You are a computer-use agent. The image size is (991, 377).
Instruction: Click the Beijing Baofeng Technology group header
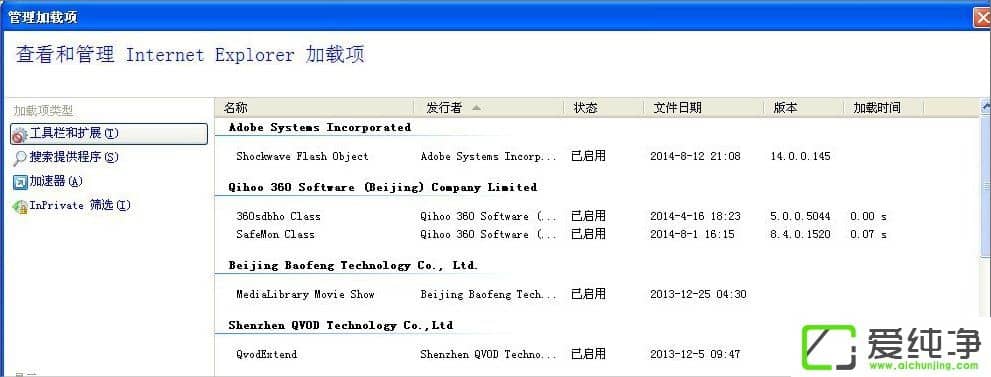pyautogui.click(x=353, y=266)
